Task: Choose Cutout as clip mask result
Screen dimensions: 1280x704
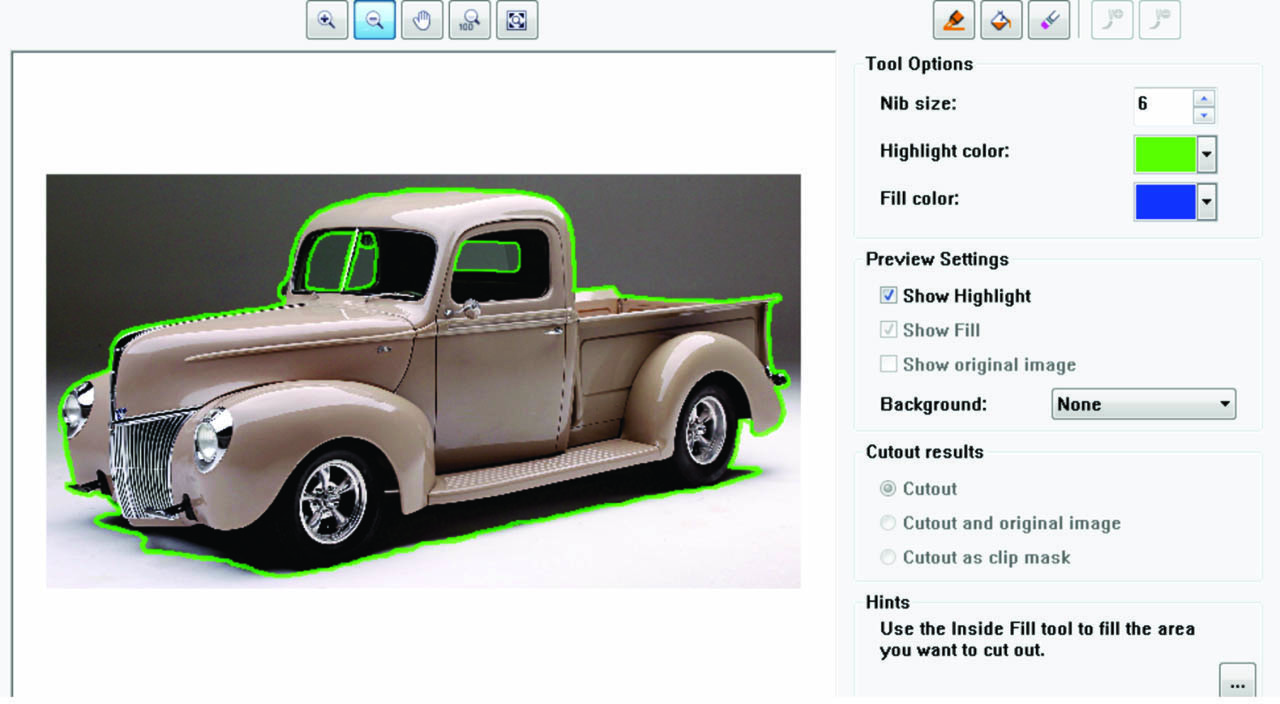Action: (x=887, y=557)
